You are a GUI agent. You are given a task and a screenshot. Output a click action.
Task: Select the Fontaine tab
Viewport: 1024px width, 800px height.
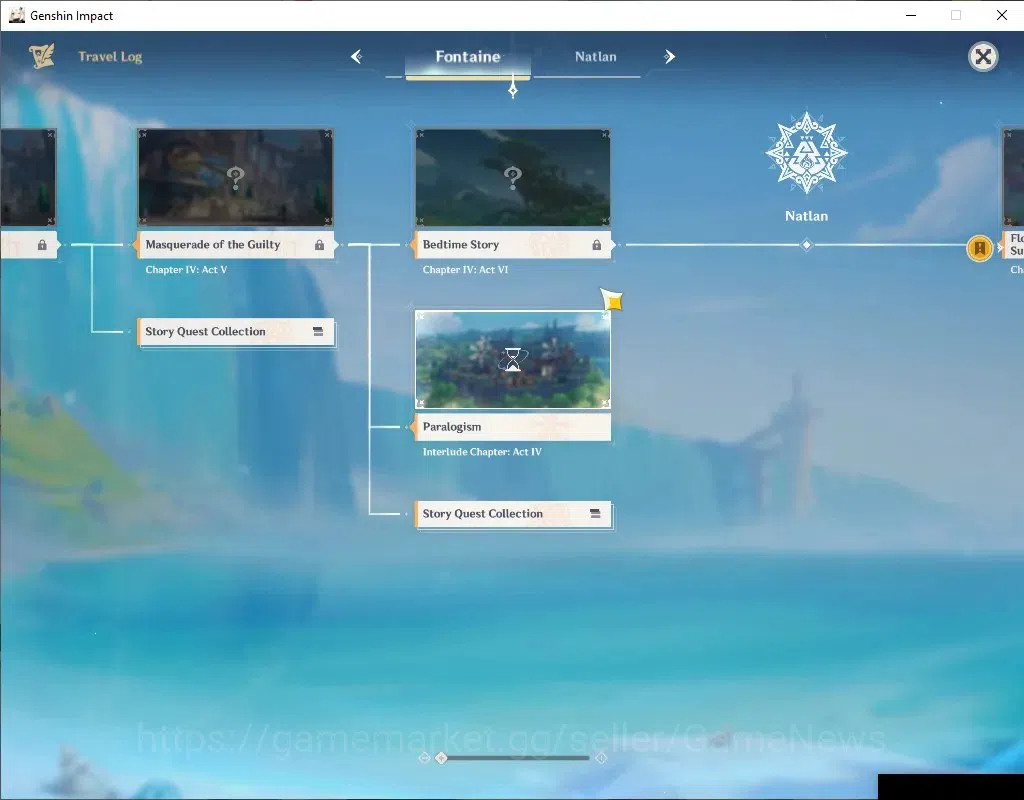click(x=468, y=57)
